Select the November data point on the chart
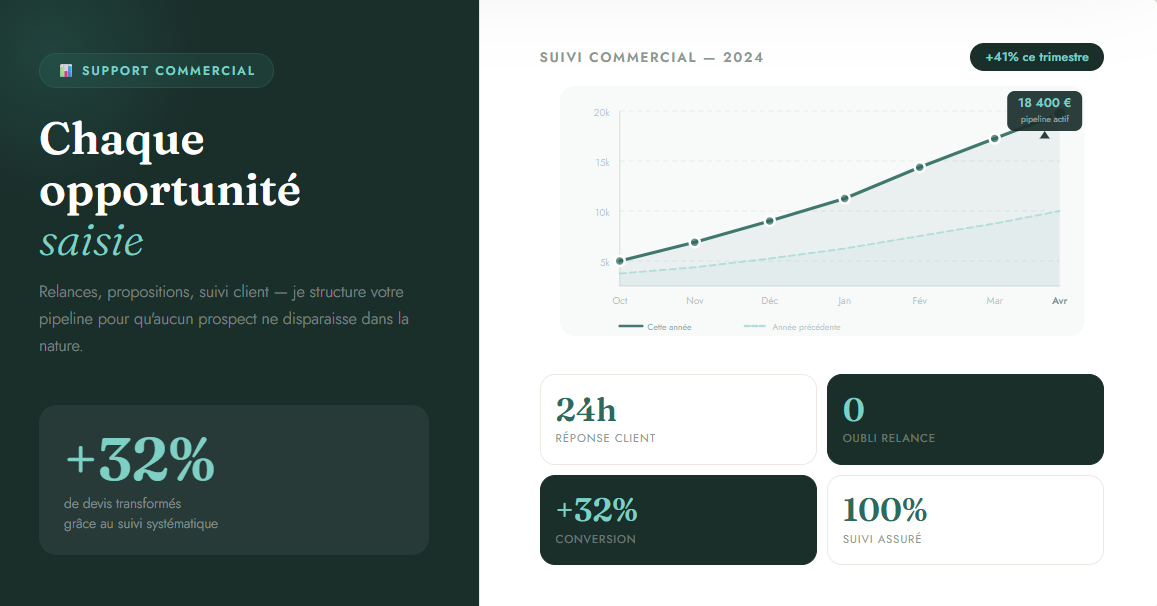Image resolution: width=1157 pixels, height=606 pixels. 695,242
